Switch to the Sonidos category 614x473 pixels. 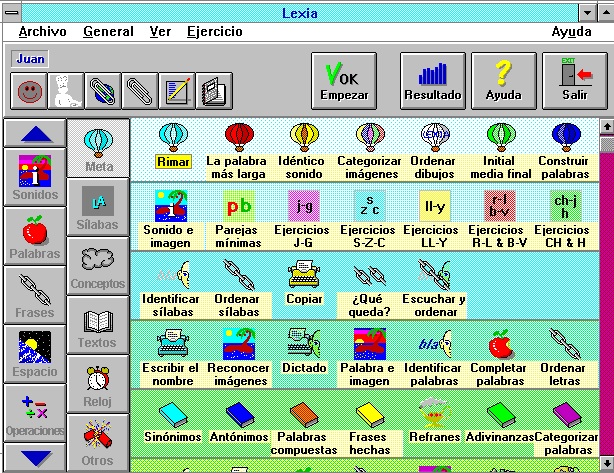pyautogui.click(x=35, y=177)
